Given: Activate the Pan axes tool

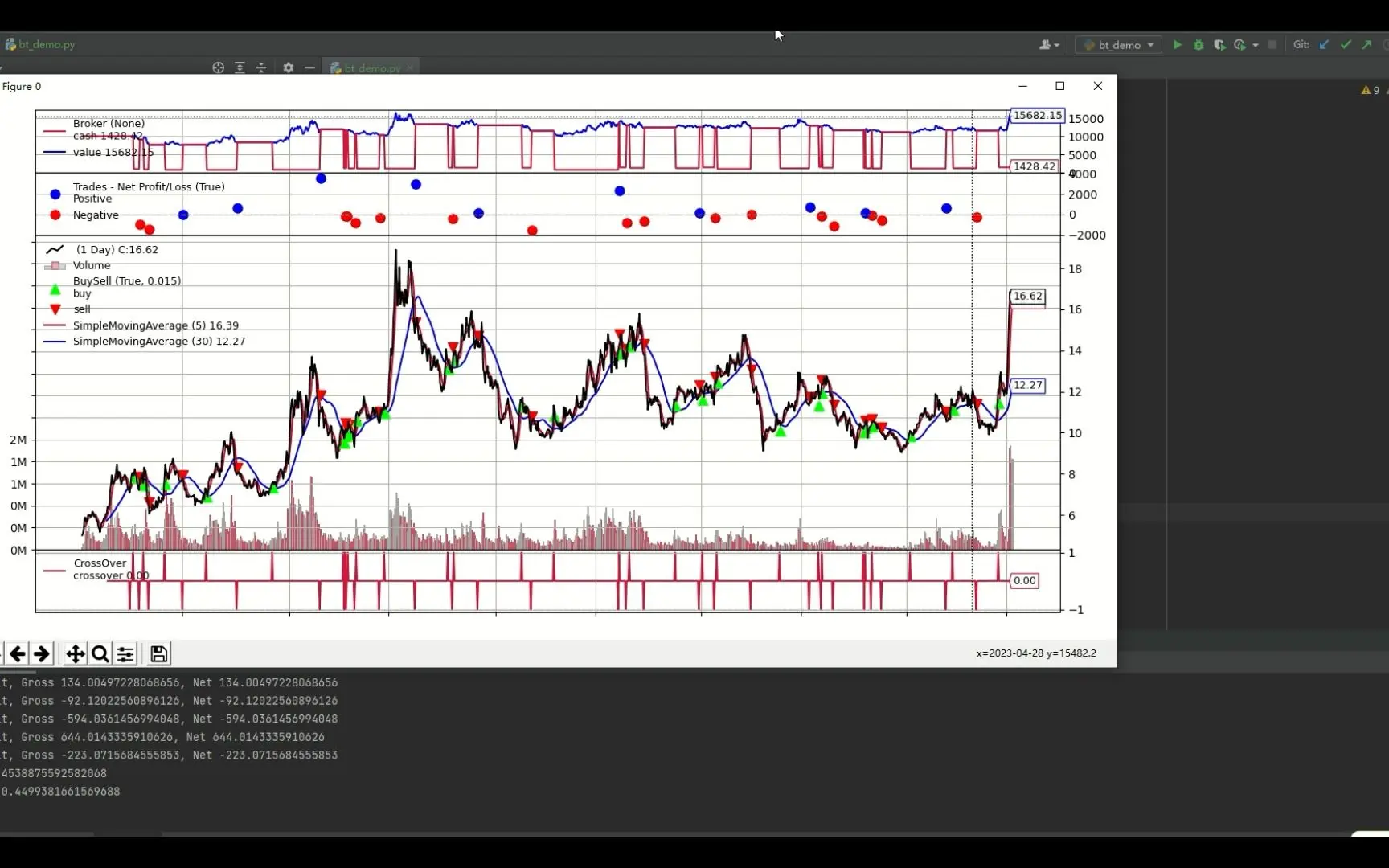Looking at the screenshot, I should 76,654.
